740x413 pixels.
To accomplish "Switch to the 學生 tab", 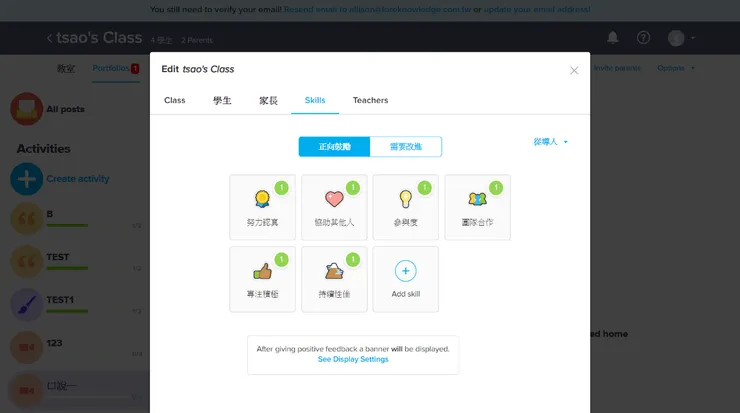I will (x=222, y=100).
